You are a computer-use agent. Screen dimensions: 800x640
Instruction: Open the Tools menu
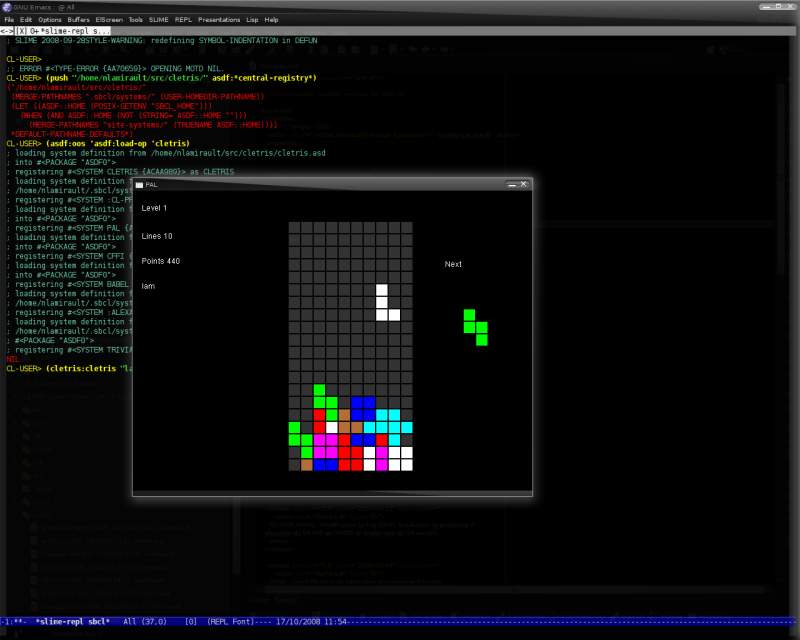click(136, 20)
